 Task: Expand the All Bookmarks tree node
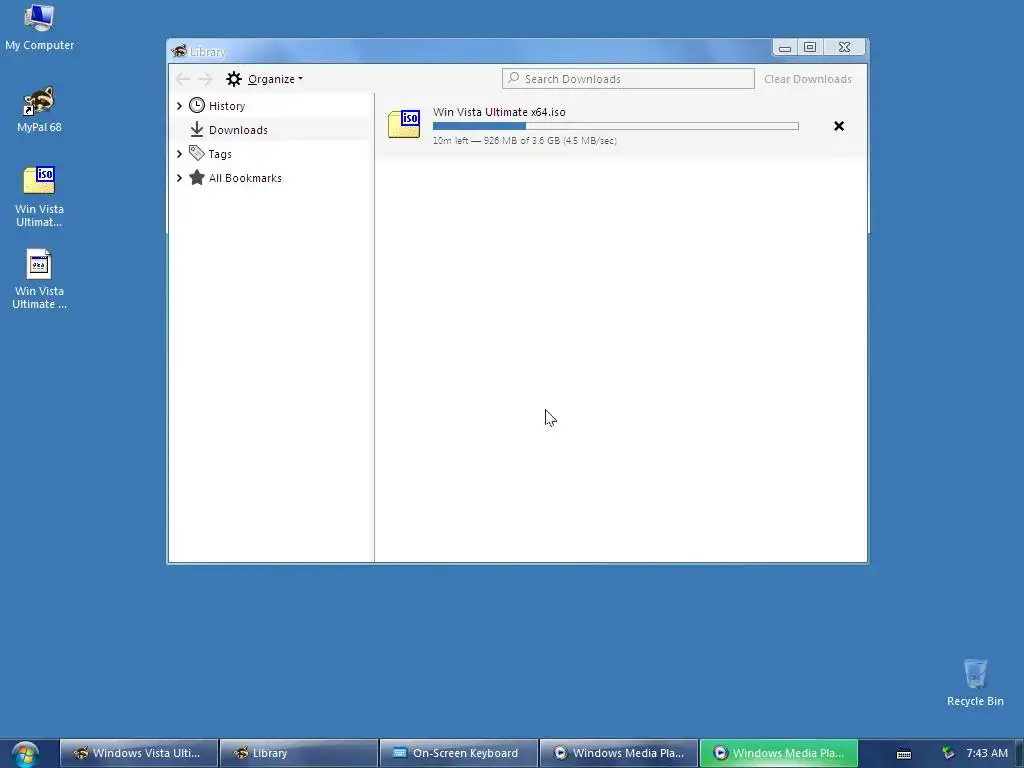coord(180,178)
